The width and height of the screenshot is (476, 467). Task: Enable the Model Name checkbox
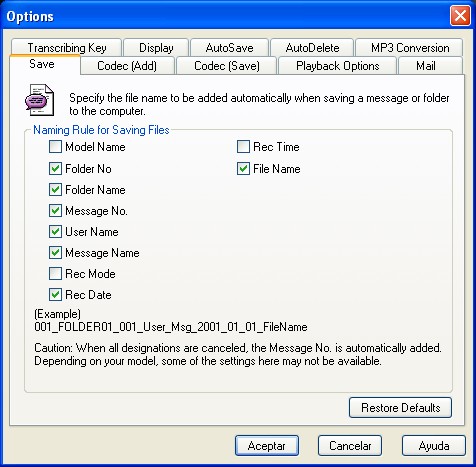pyautogui.click(x=55, y=147)
